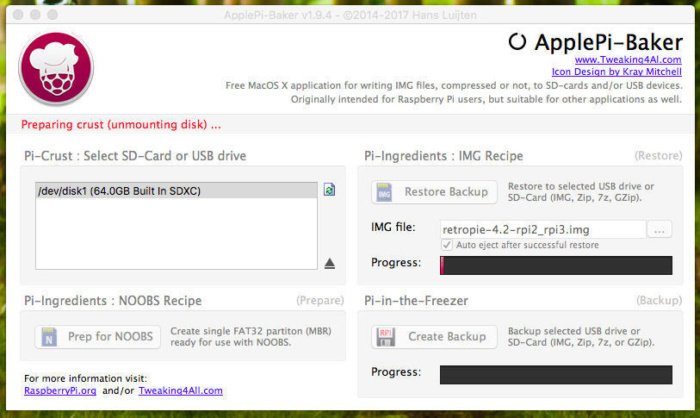Visit the RaspberryPi.org link
The width and height of the screenshot is (700, 418).
60,390
